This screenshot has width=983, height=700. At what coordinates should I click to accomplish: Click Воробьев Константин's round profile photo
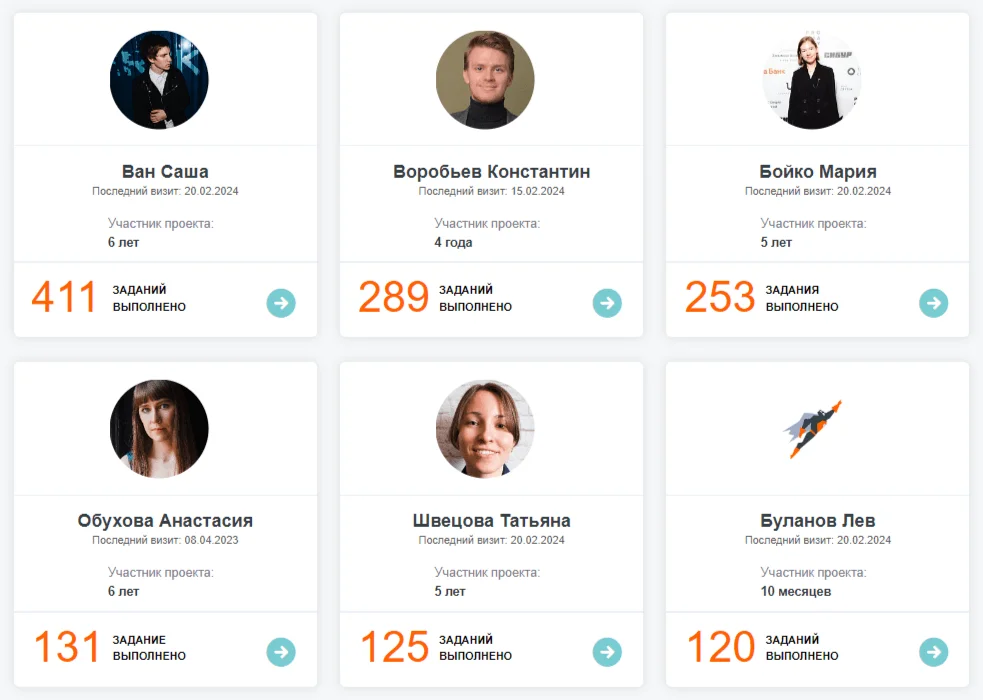click(x=485, y=80)
